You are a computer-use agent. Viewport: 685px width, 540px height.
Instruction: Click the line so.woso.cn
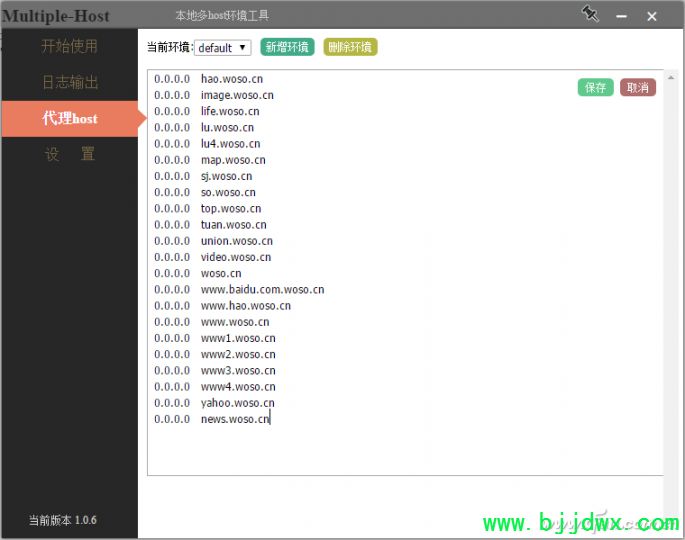(204, 192)
